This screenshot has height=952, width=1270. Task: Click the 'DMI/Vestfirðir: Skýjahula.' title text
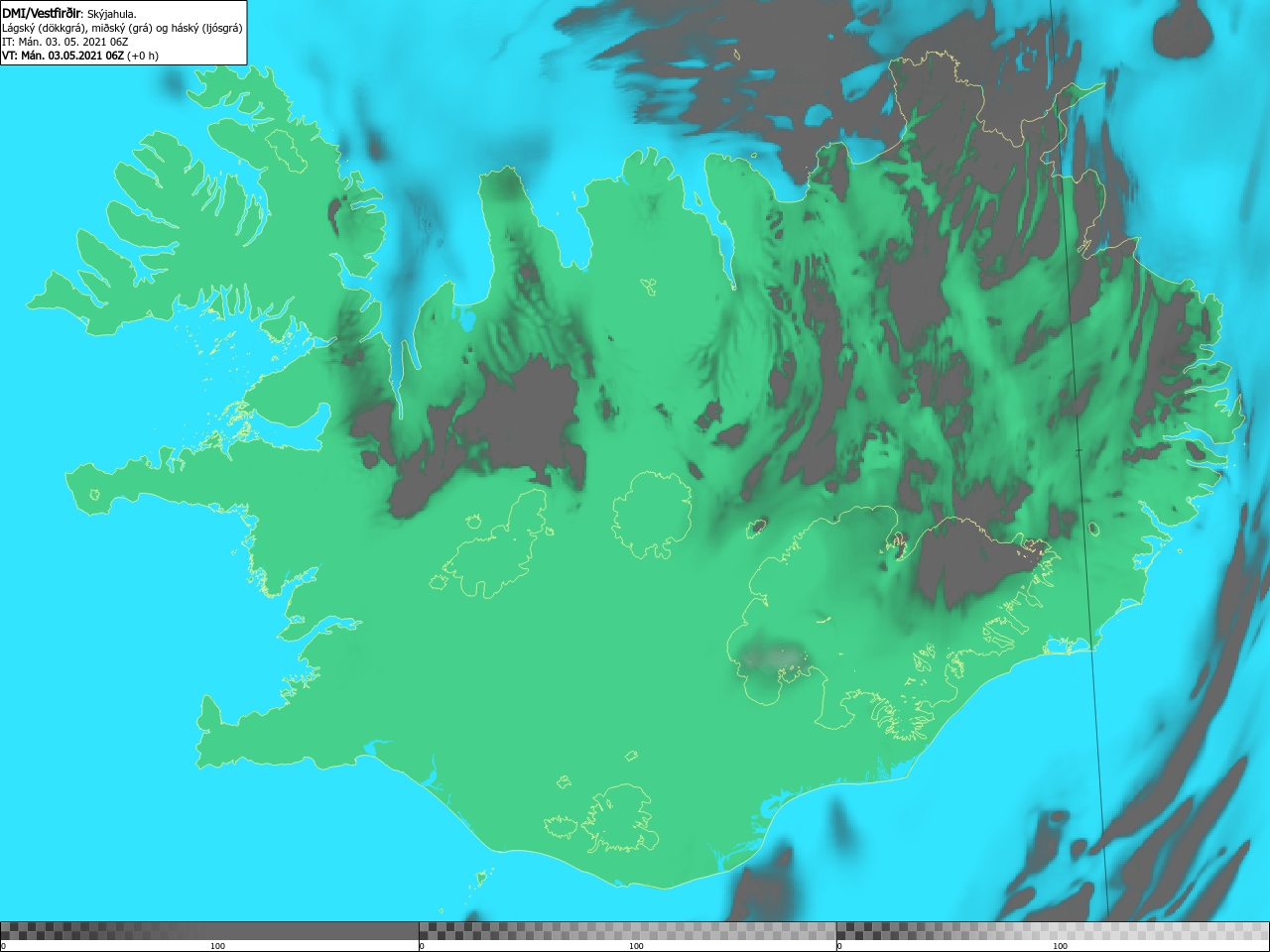(x=69, y=14)
